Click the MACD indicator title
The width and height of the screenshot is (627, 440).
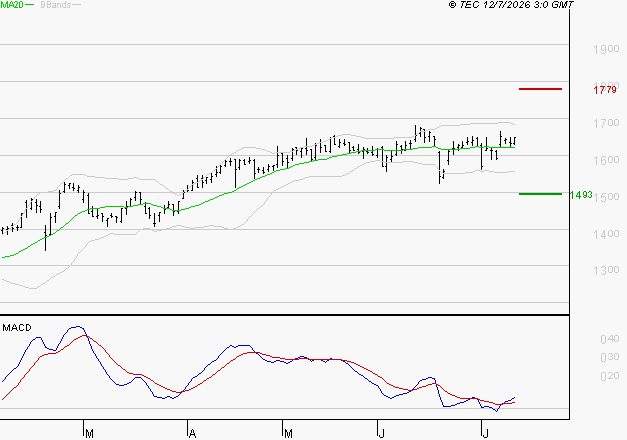pos(17,328)
